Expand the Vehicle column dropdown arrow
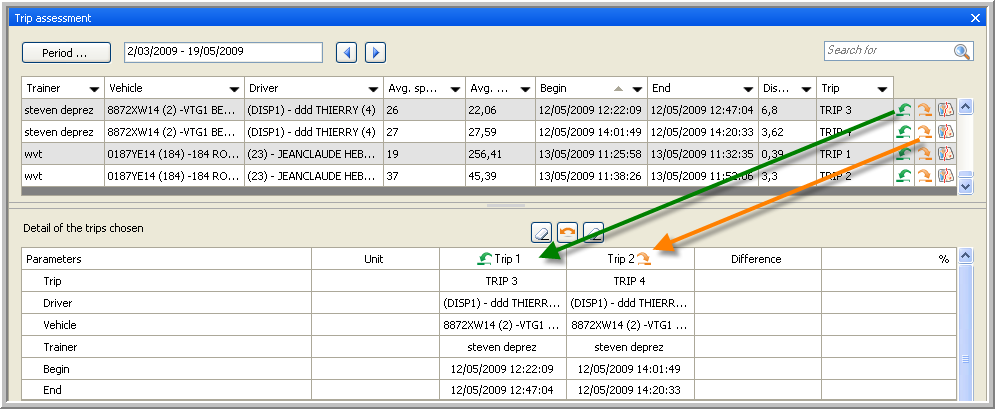Screen dimensions: 995x409 [234, 88]
